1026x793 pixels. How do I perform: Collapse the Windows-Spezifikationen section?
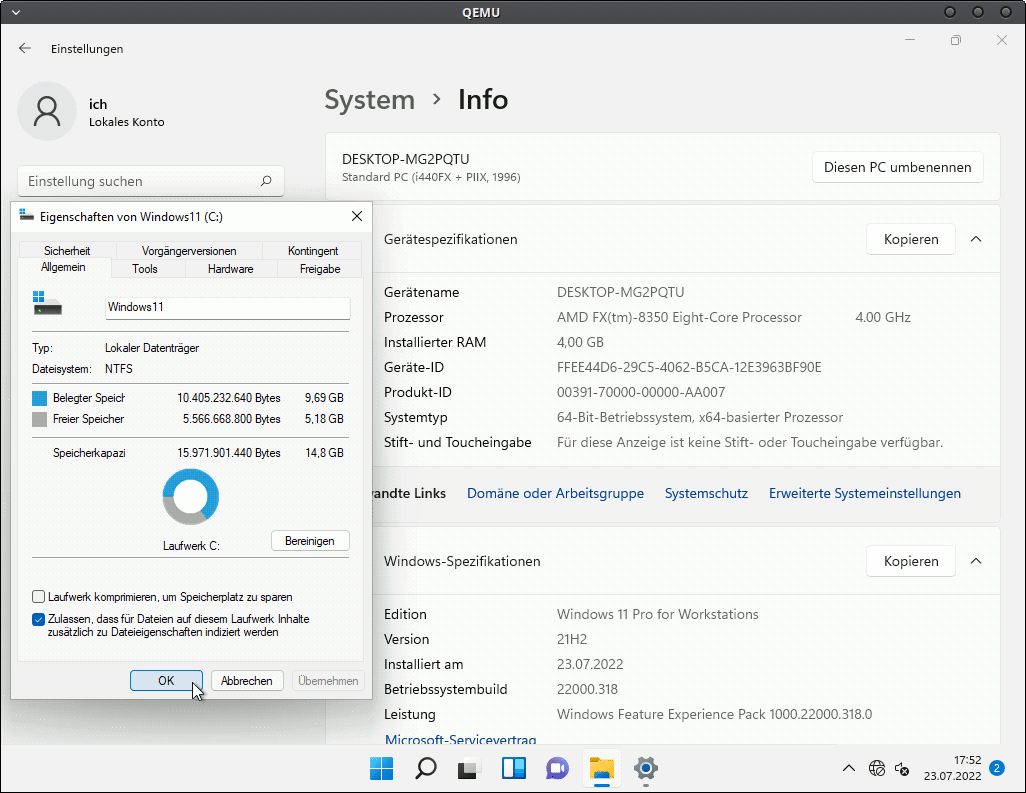[976, 561]
